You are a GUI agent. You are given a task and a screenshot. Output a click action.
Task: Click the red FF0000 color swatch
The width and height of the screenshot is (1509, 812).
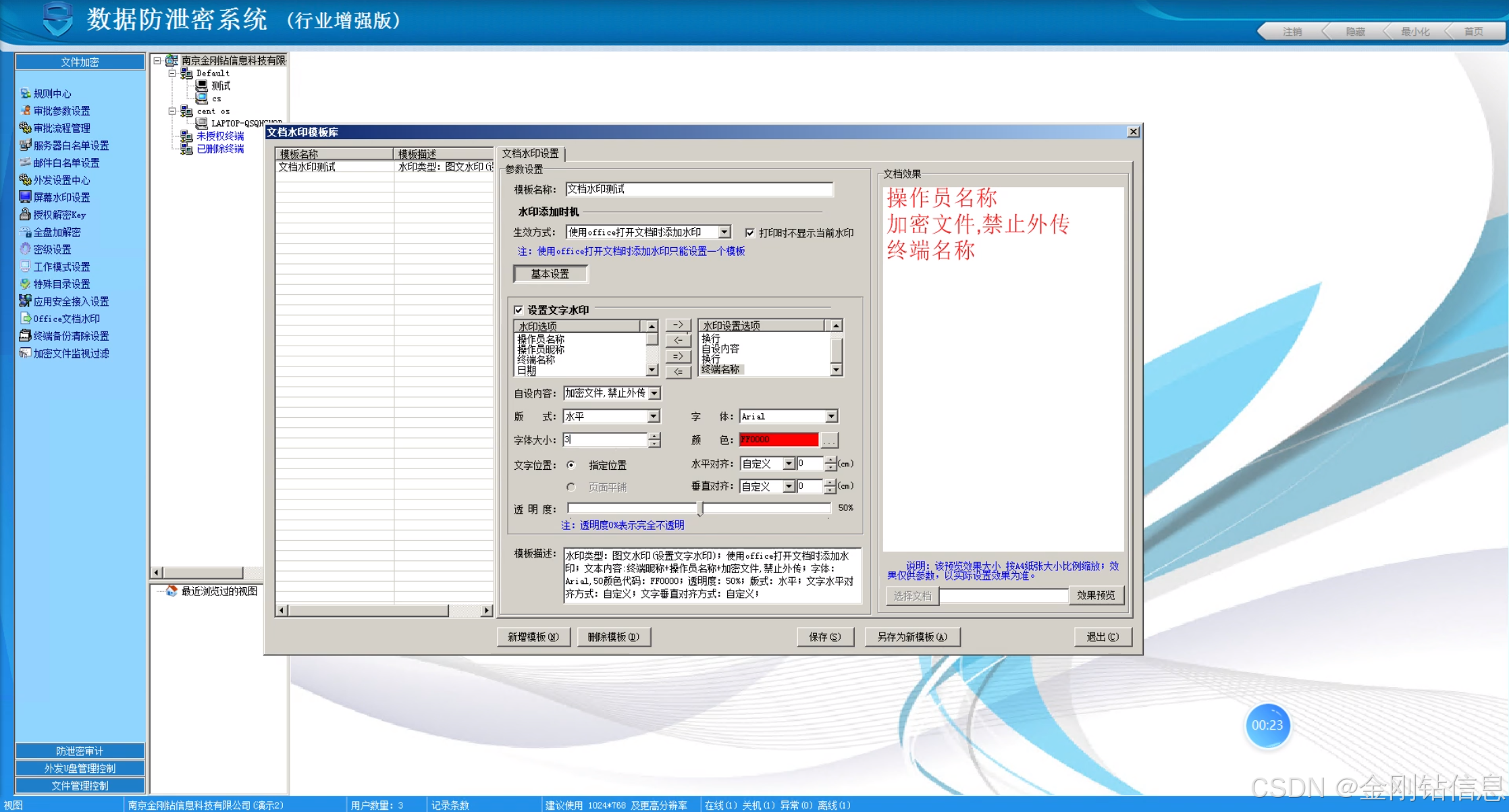778,439
